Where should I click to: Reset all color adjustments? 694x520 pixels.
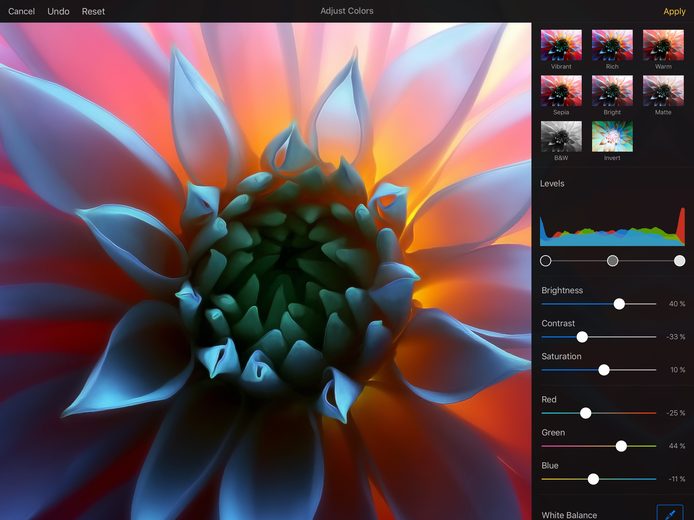tap(93, 12)
